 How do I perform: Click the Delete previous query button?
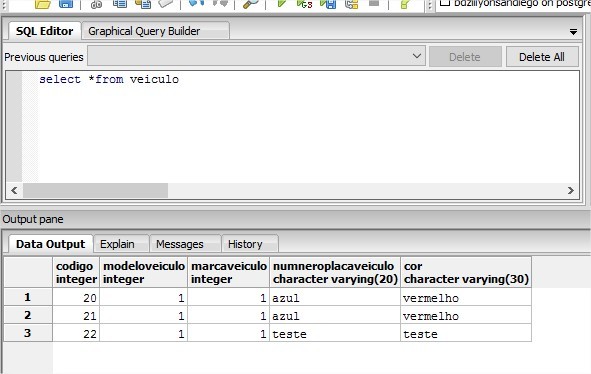[465, 57]
